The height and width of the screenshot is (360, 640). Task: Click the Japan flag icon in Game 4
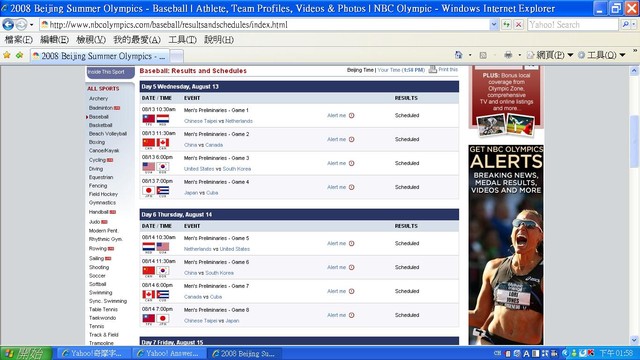(x=149, y=191)
